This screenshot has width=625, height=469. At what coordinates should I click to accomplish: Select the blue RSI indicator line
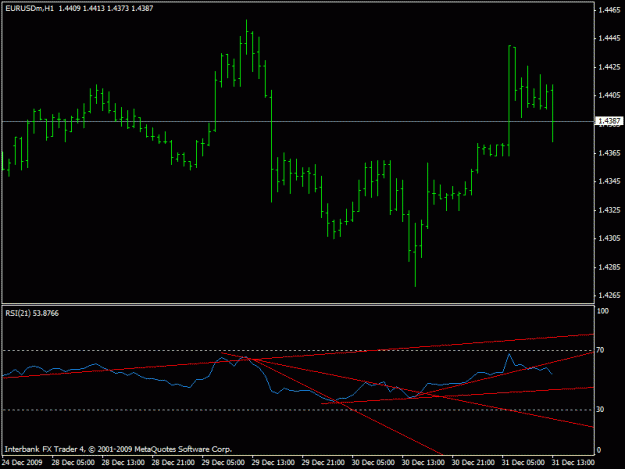[x=279, y=392]
